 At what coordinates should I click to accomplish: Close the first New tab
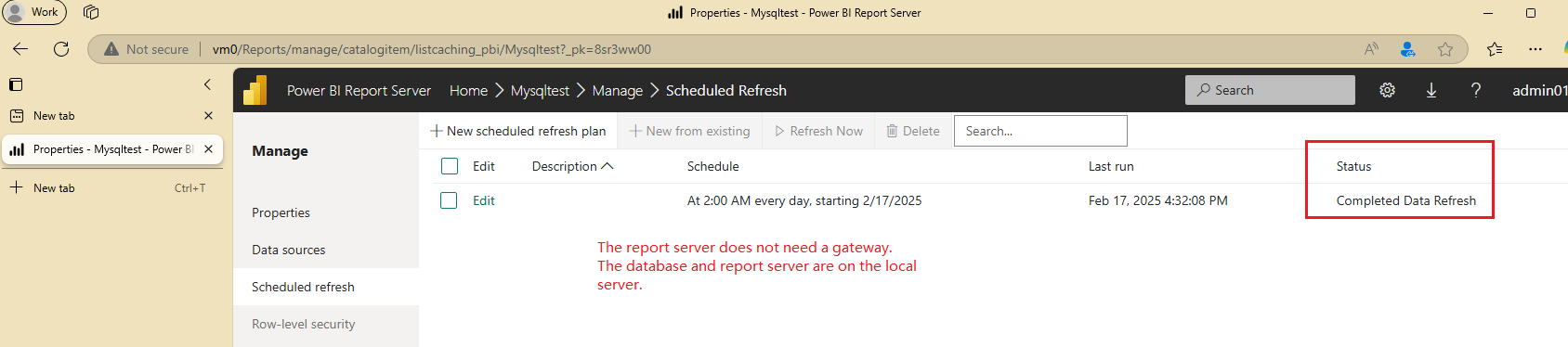[x=208, y=116]
